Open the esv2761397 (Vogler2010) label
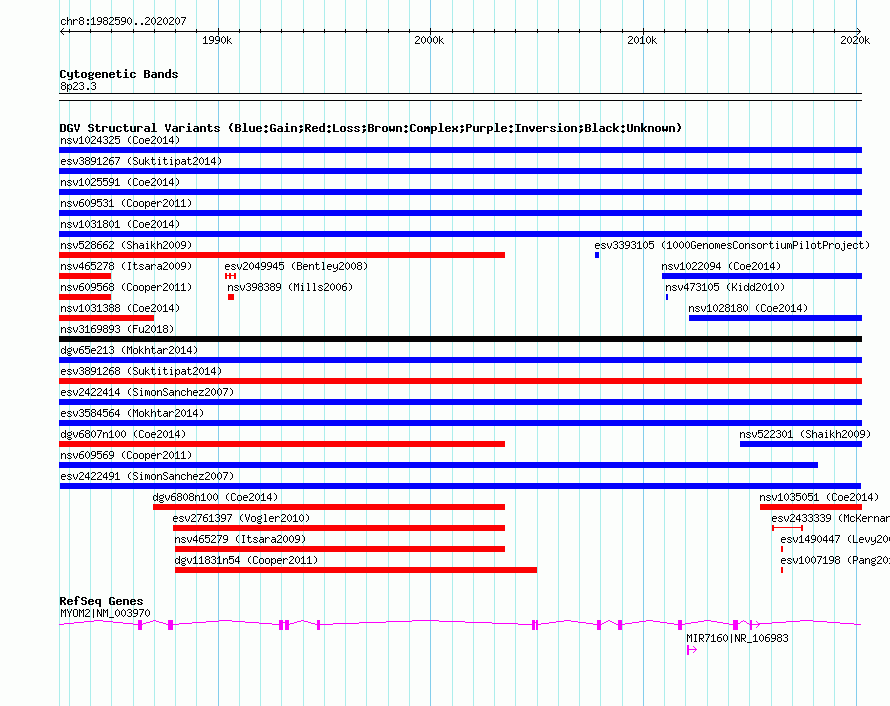890x706 pixels. (241, 518)
